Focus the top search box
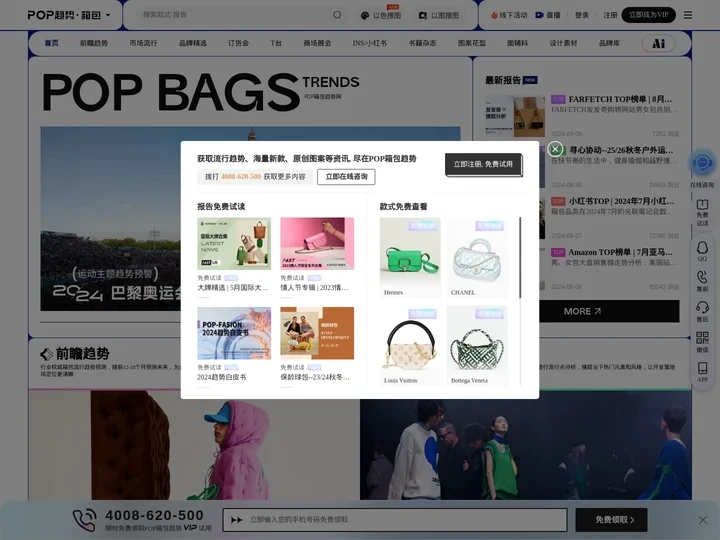 pyautogui.click(x=236, y=15)
